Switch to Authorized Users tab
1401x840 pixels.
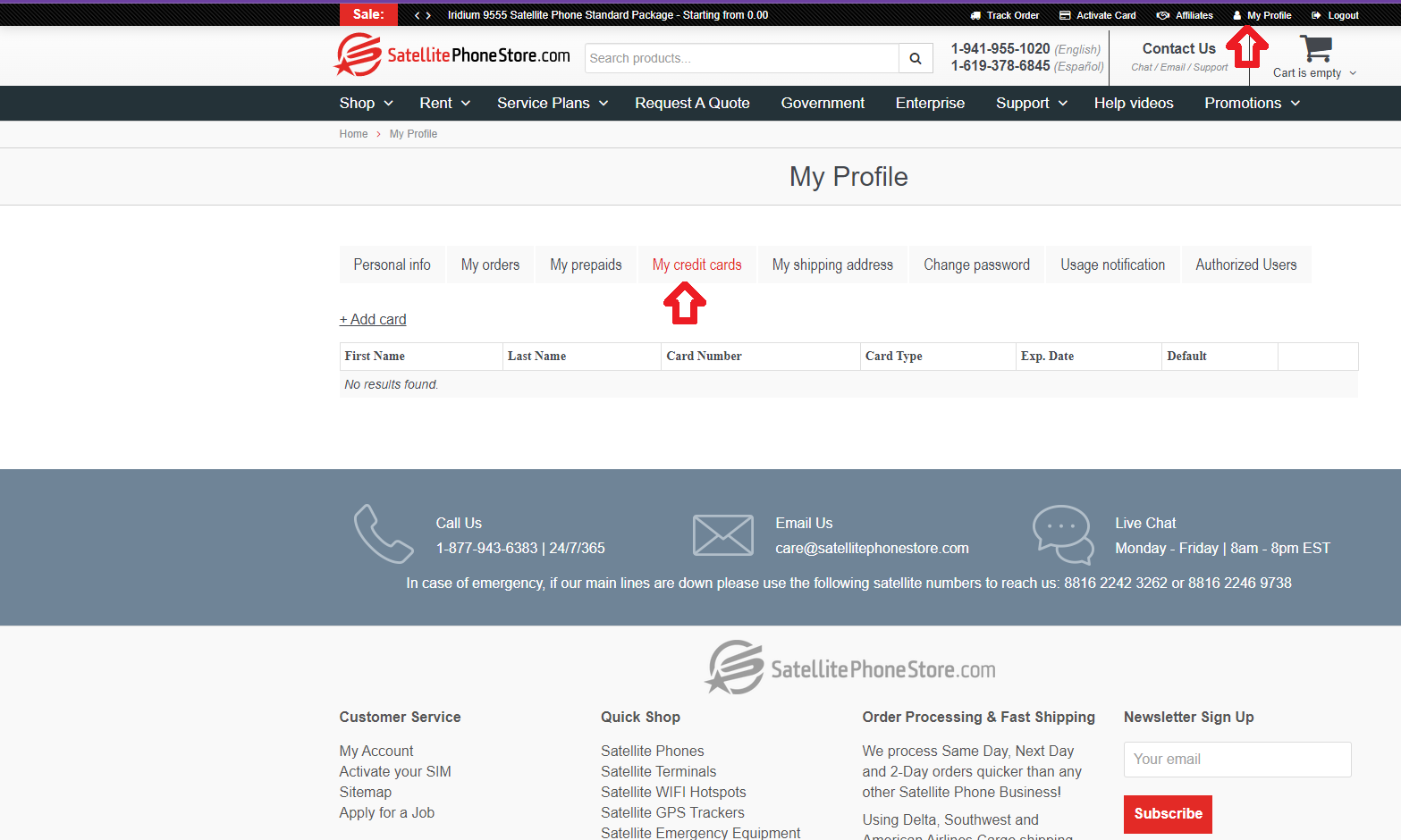click(x=1246, y=265)
